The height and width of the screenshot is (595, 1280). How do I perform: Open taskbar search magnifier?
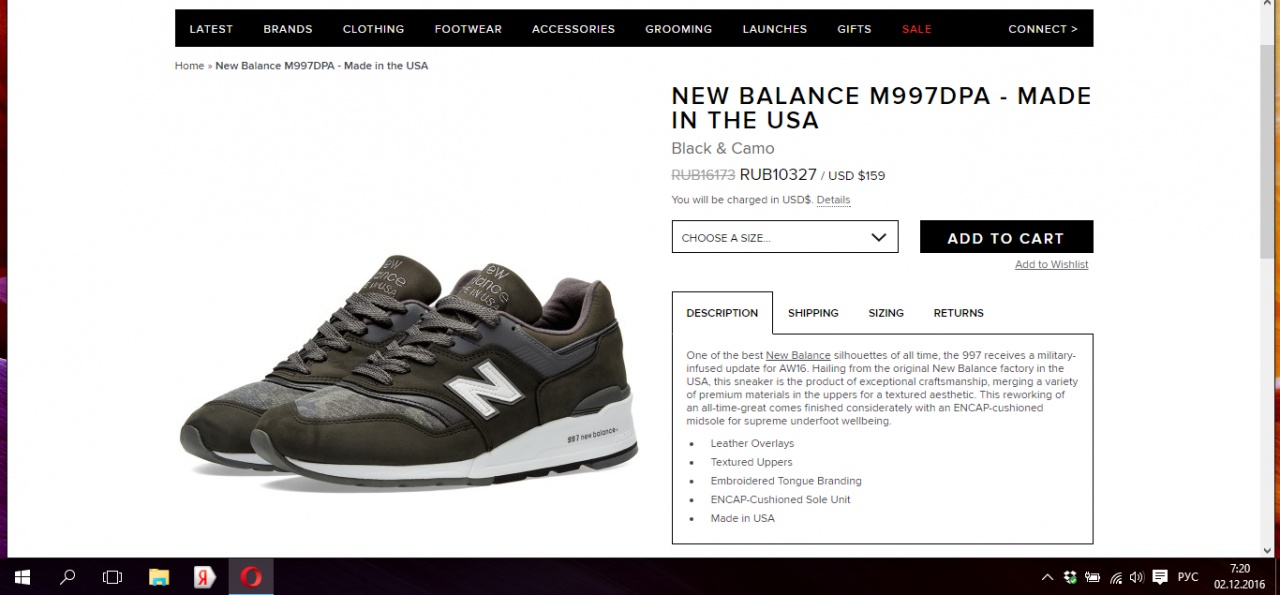(68, 577)
